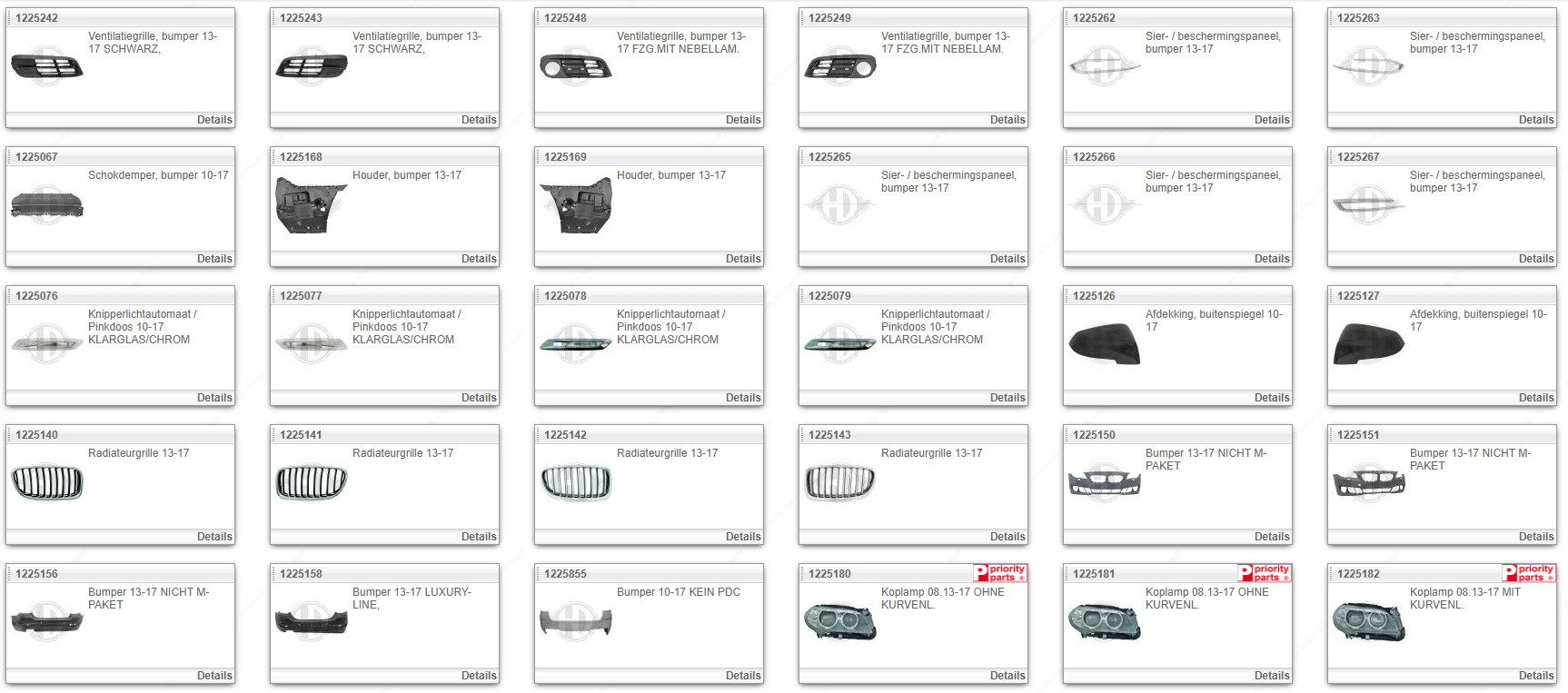View Details of Bumper 1225855
Screen dimensions: 1568x693
(x=743, y=676)
